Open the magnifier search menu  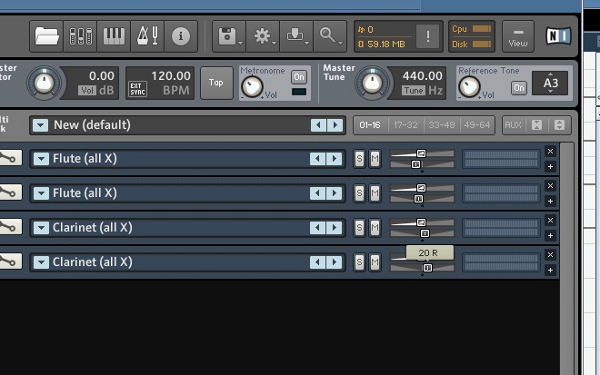(329, 36)
